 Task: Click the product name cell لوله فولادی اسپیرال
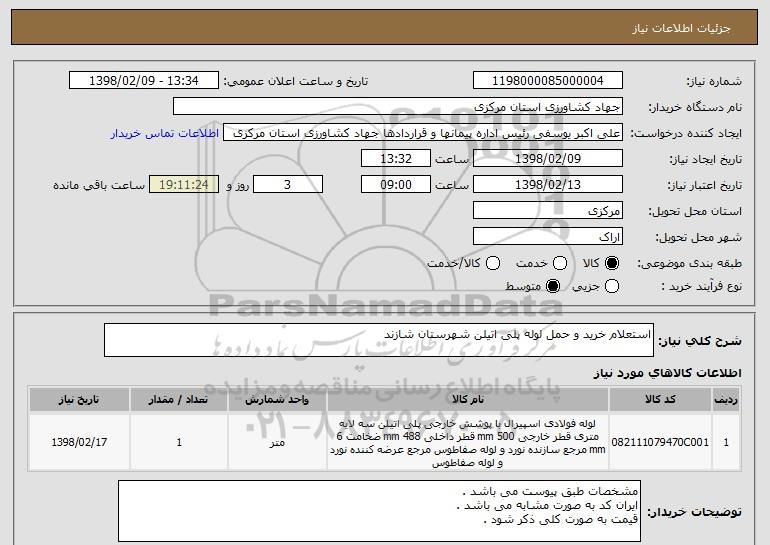(468, 442)
